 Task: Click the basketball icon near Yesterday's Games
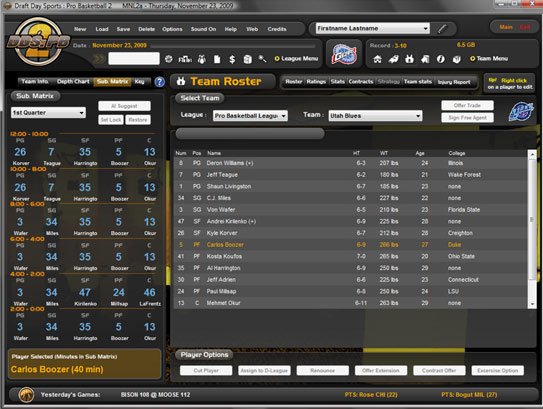click(26, 394)
